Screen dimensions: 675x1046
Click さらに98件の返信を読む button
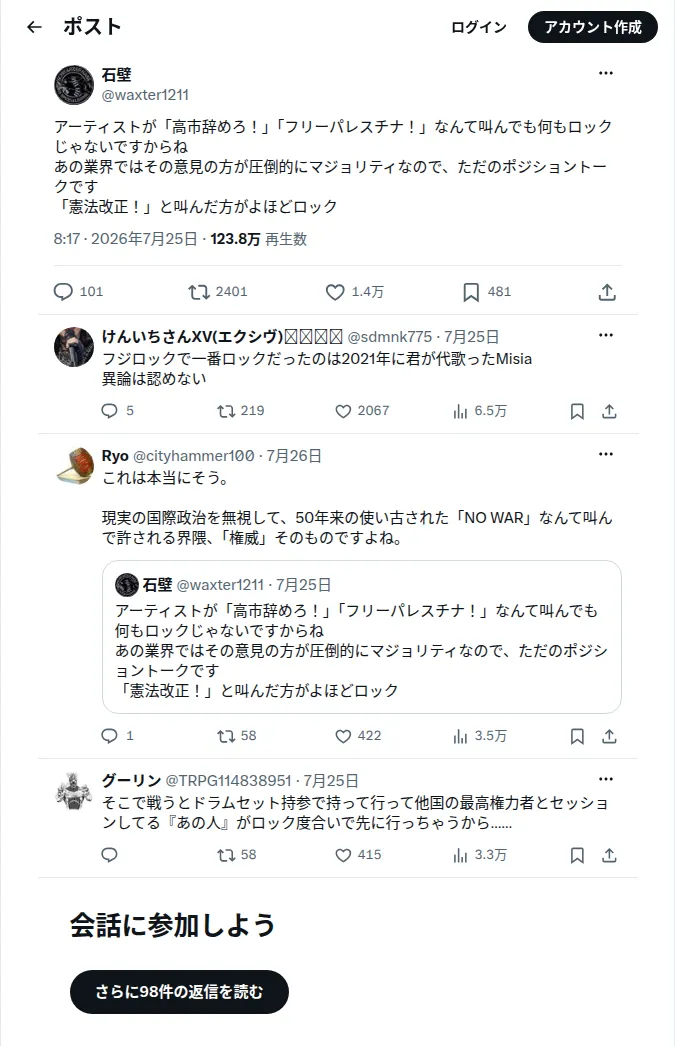coord(179,991)
